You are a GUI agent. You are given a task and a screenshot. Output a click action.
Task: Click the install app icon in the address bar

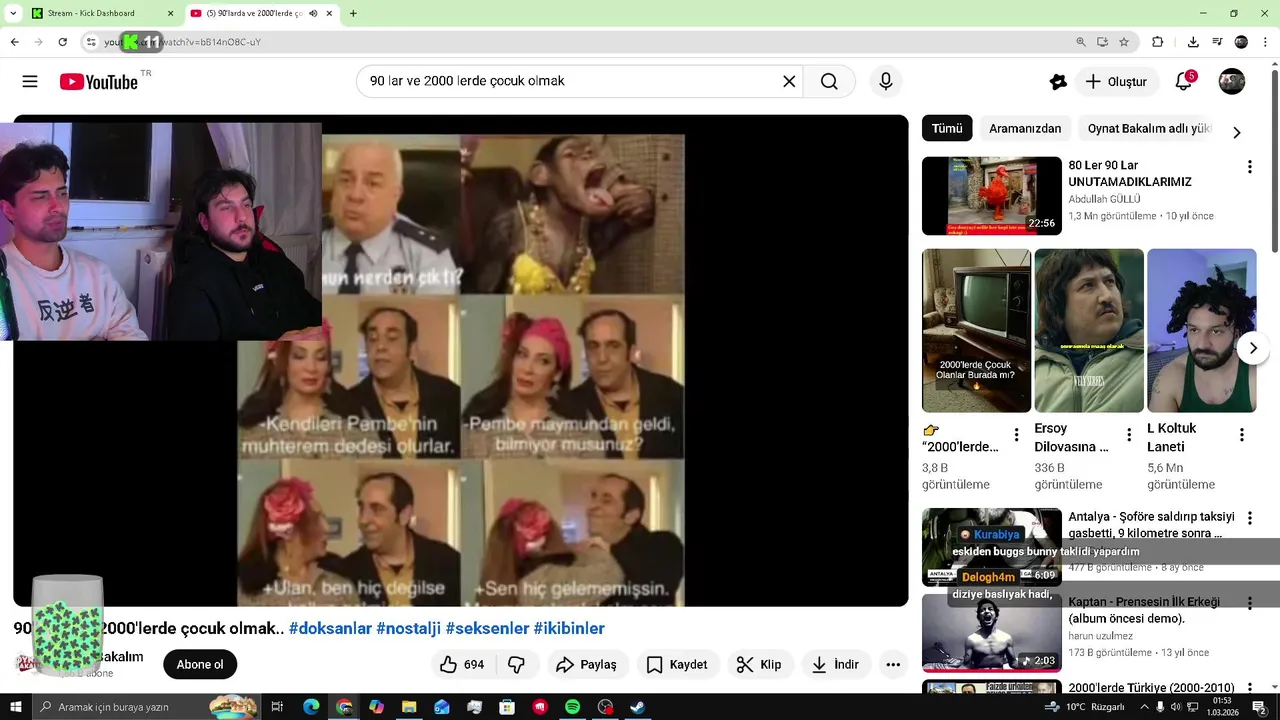click(1102, 42)
